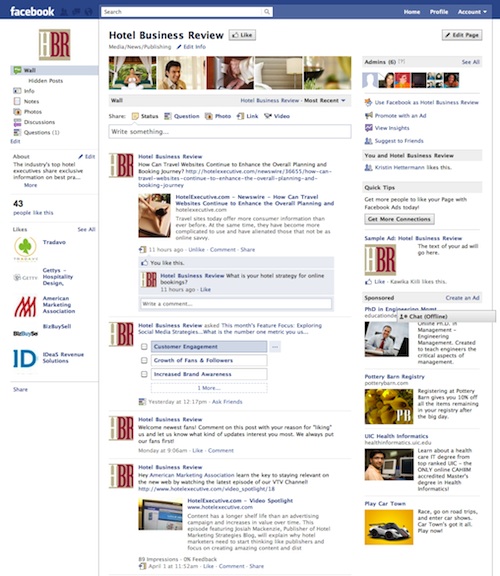Open the Most Recent wall filter dropdown
Viewport: 500px width, 576px height.
click(325, 100)
